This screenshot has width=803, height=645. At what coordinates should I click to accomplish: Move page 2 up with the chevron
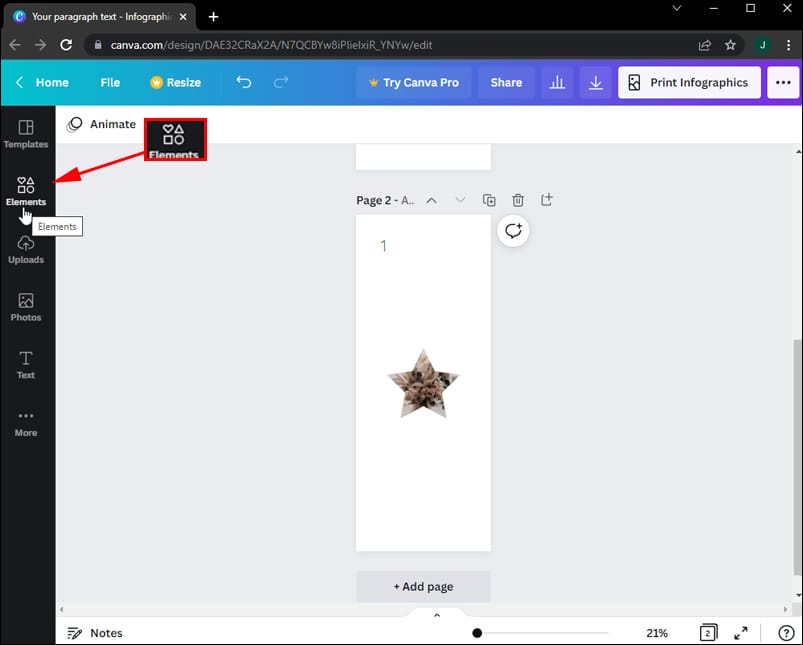pos(431,199)
